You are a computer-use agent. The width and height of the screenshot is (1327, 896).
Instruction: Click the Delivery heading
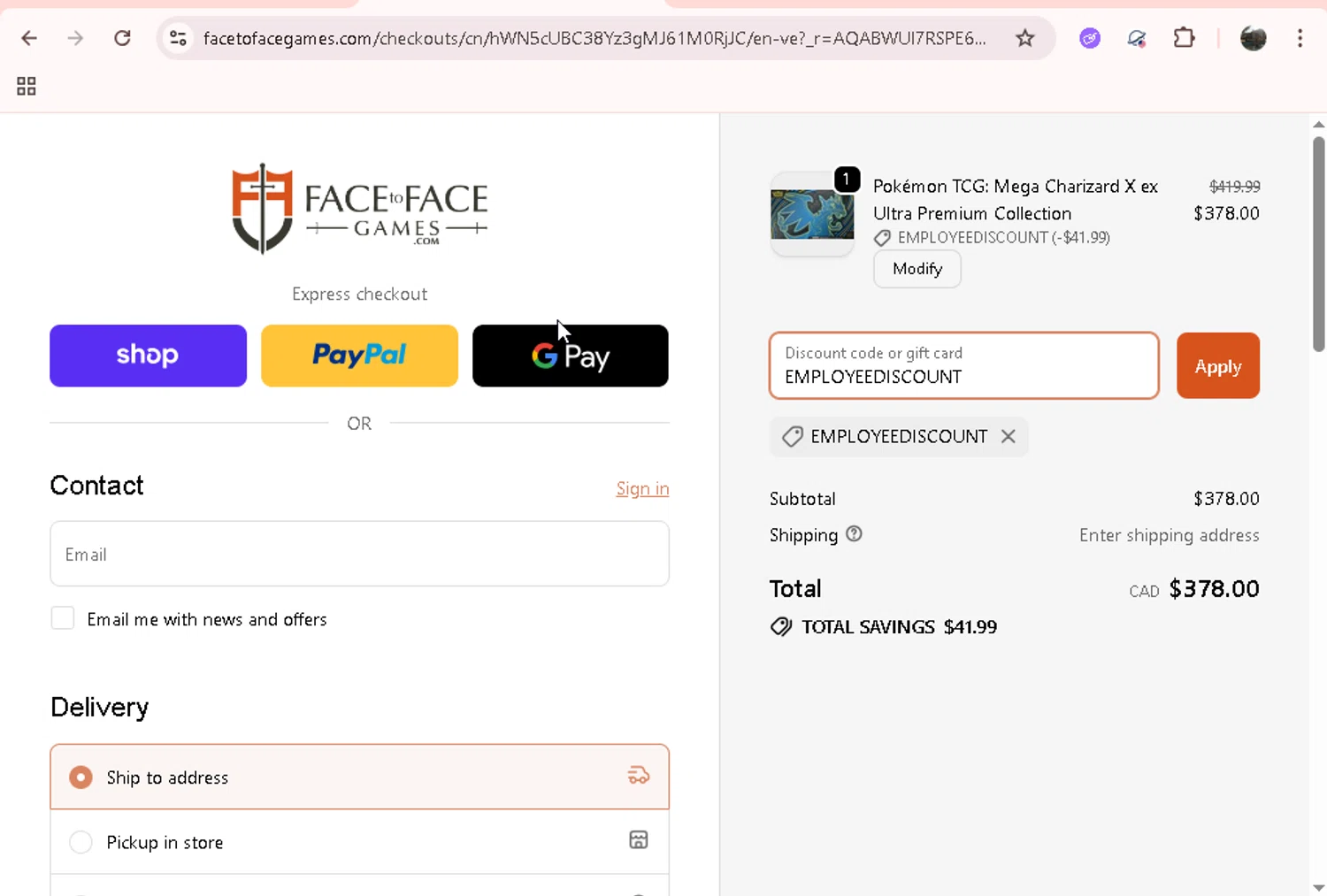[x=99, y=707]
